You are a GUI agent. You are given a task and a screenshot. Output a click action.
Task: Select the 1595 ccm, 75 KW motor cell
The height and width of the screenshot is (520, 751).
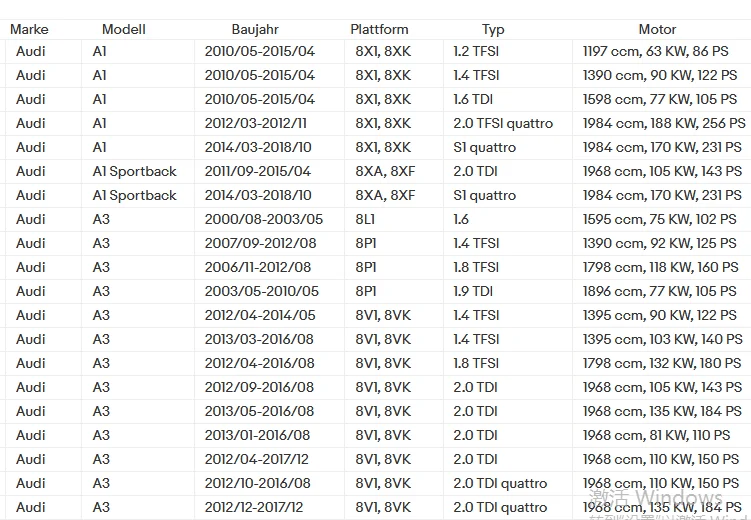click(662, 219)
